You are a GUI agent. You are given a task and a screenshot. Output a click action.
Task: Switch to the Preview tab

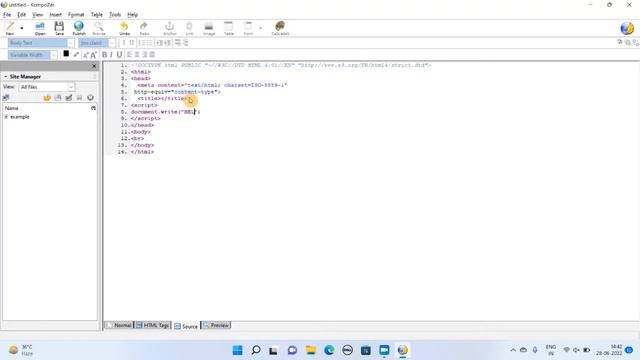(216, 325)
